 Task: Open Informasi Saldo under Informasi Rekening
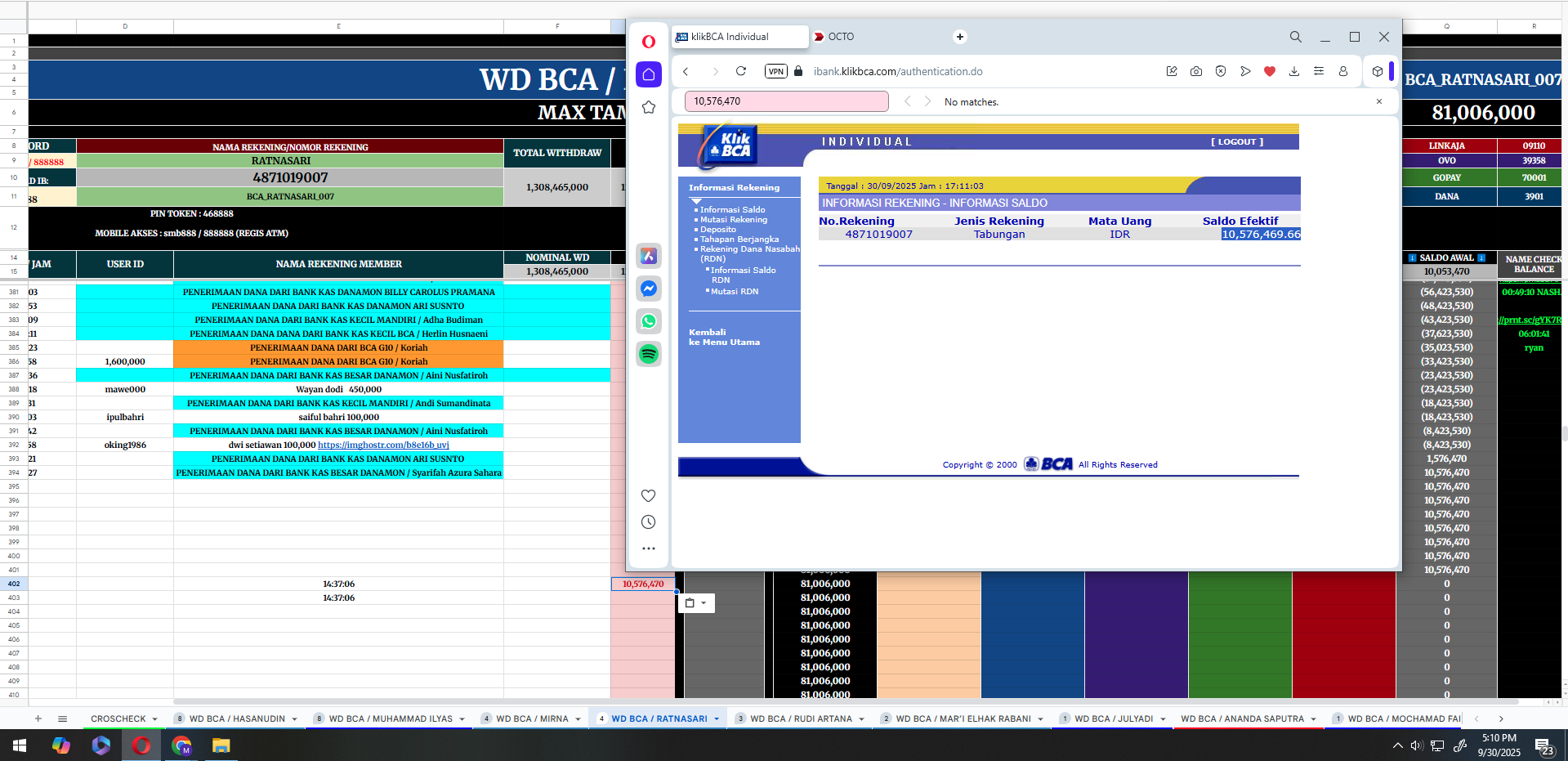click(732, 209)
